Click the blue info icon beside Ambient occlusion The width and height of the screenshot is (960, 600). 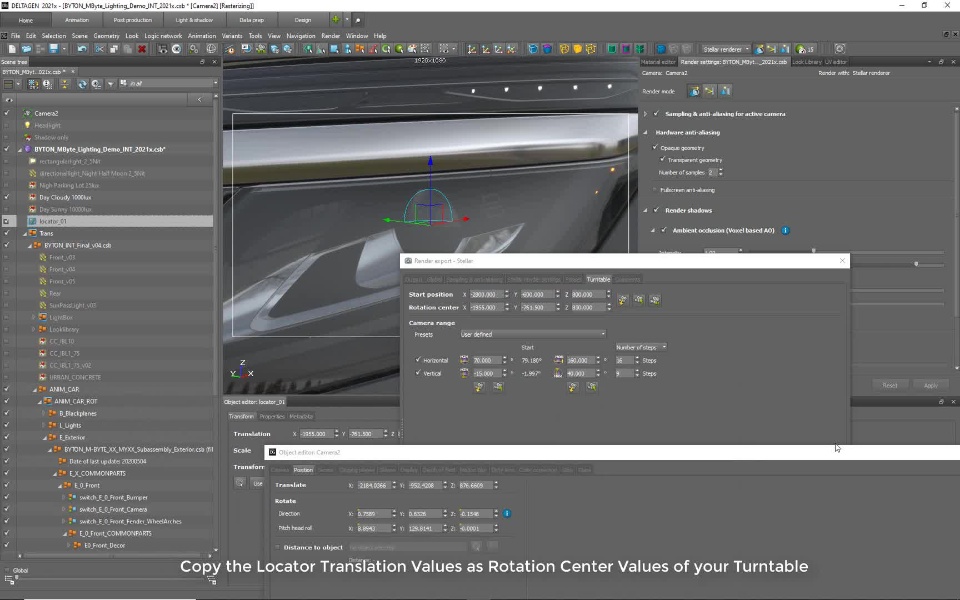tap(785, 230)
